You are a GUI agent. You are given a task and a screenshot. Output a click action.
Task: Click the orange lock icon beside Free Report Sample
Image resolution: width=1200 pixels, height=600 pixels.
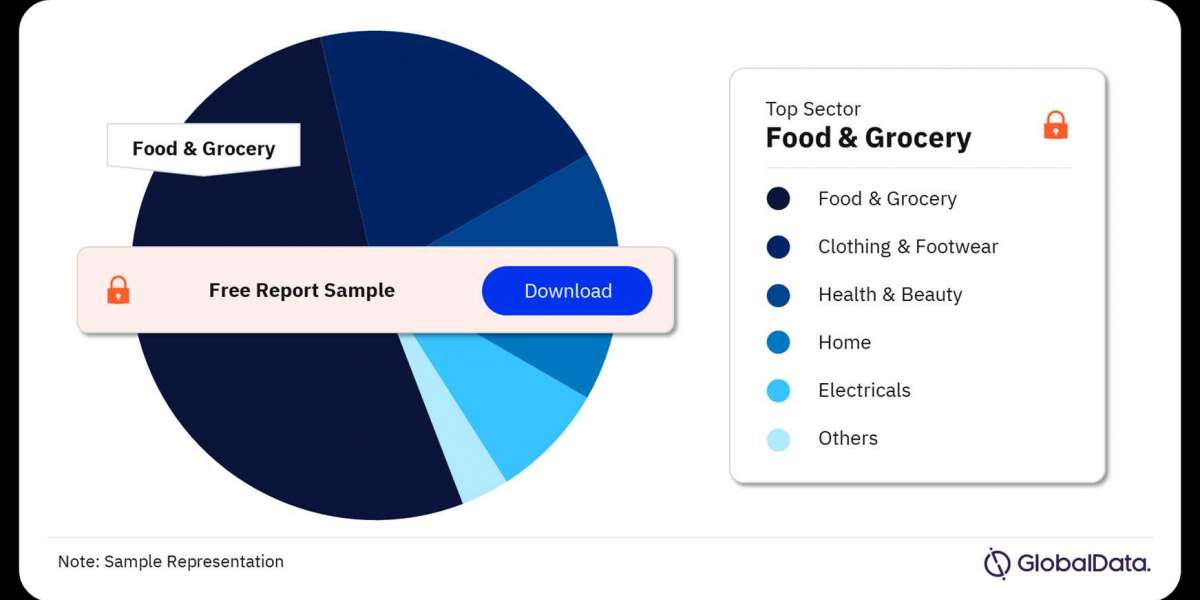118,291
